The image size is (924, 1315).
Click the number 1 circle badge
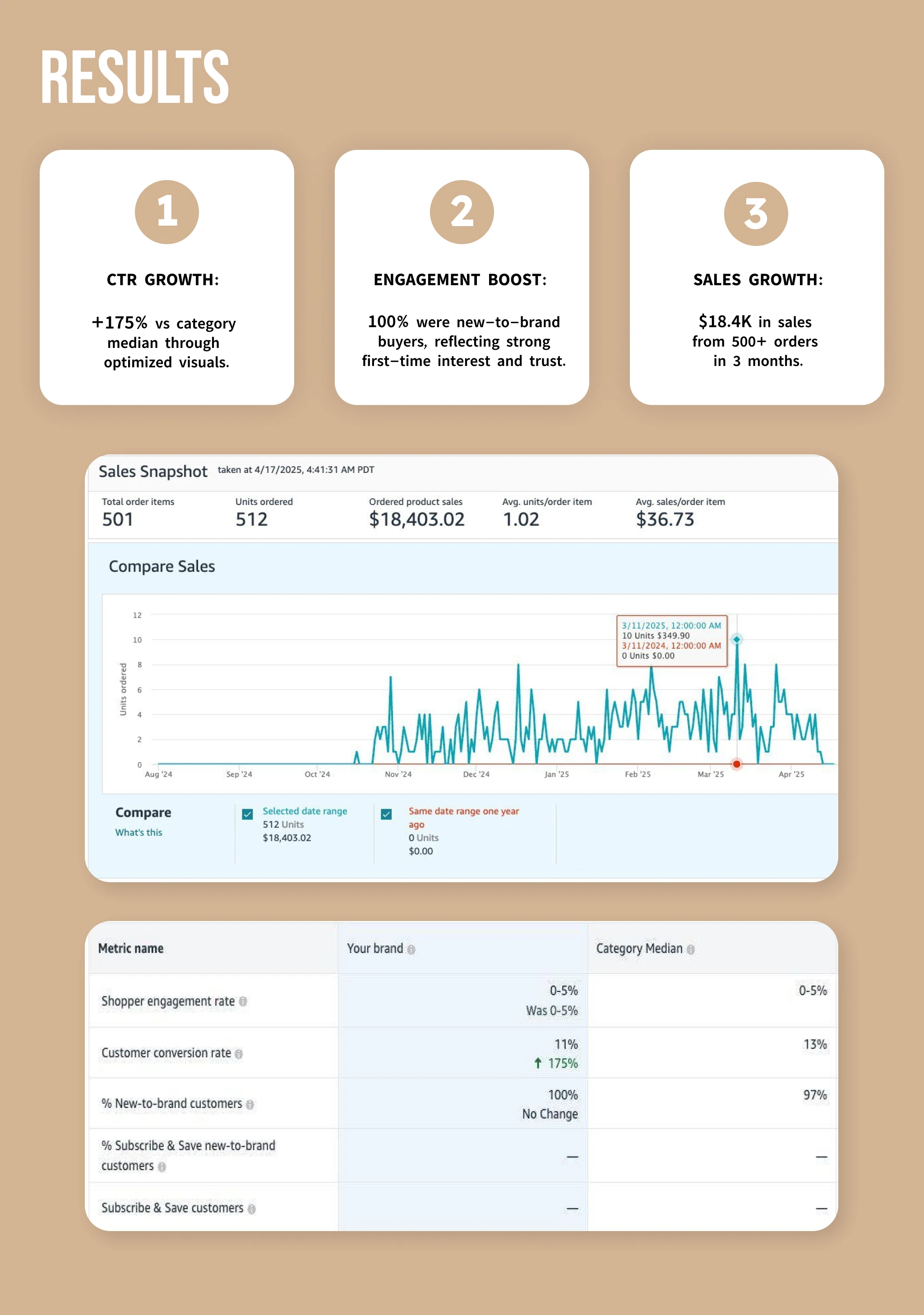(166, 212)
